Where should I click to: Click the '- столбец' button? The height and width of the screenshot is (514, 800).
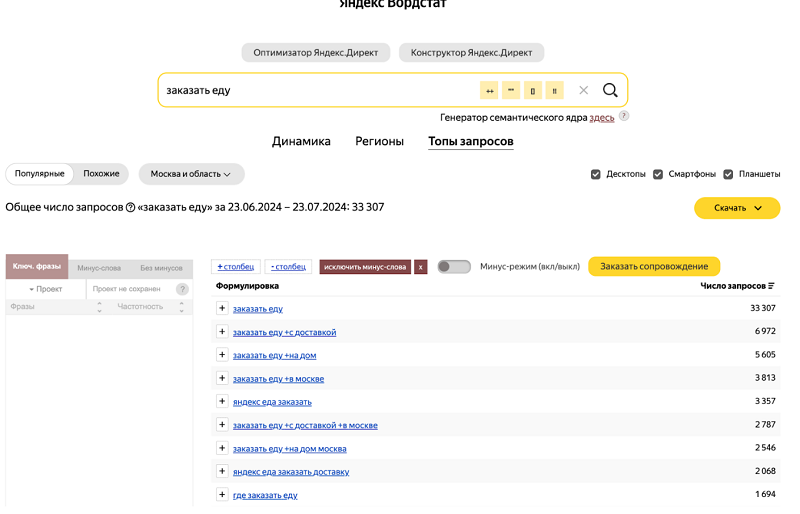[288, 266]
